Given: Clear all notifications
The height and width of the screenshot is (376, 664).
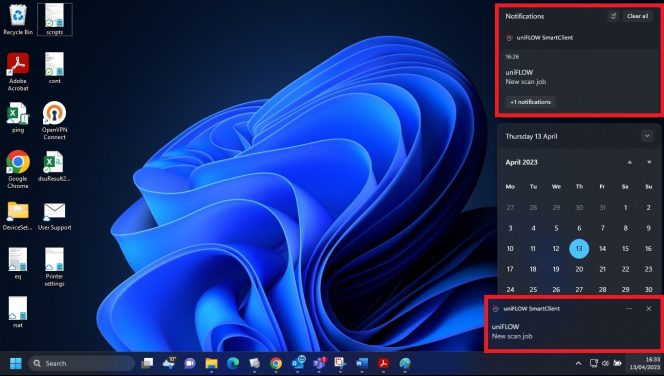Looking at the screenshot, I should pyautogui.click(x=637, y=16).
